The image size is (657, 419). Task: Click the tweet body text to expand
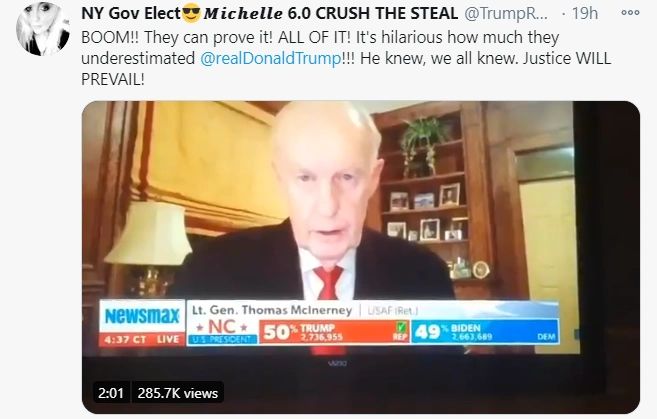click(346, 58)
